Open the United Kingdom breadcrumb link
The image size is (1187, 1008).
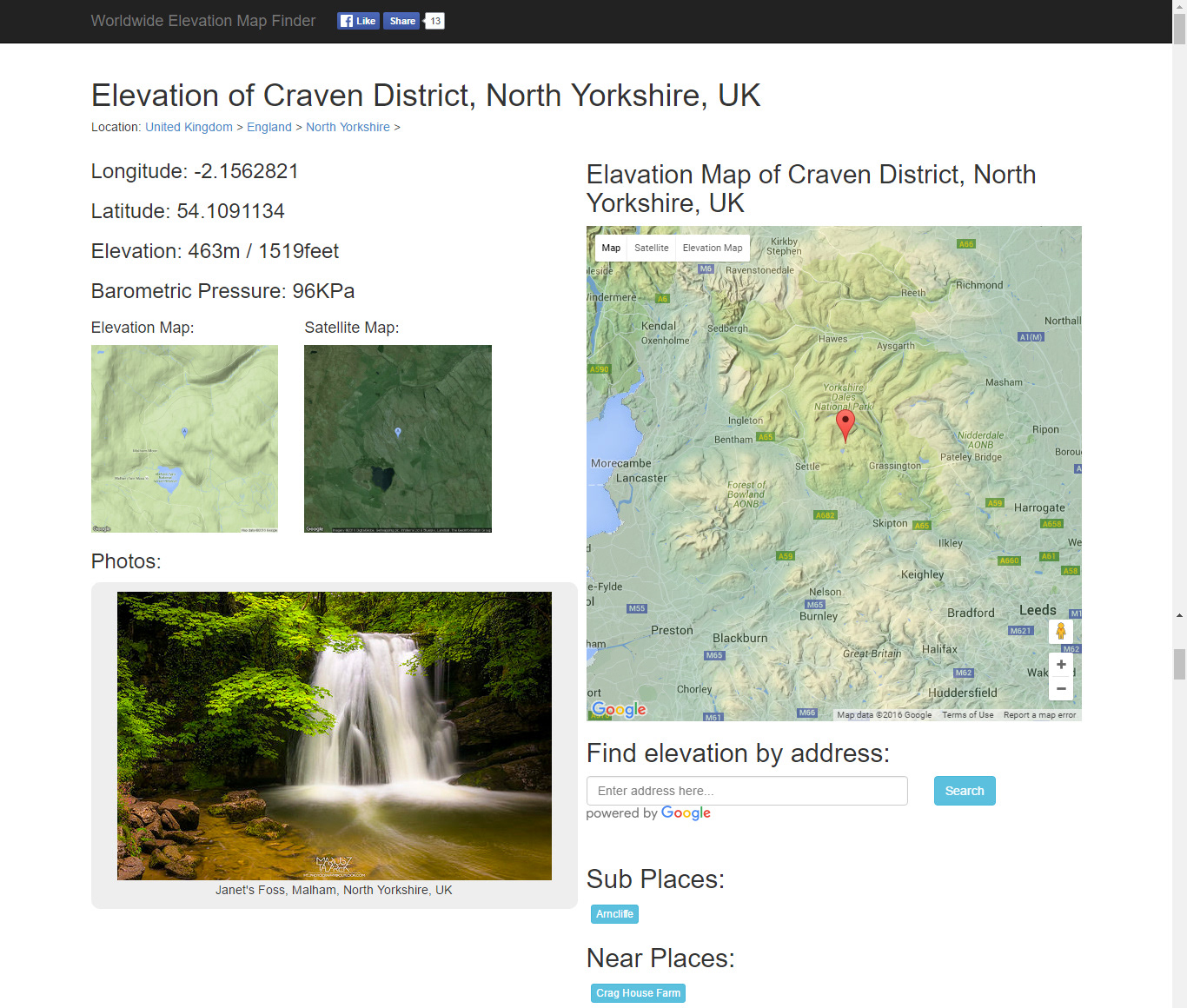click(x=189, y=127)
